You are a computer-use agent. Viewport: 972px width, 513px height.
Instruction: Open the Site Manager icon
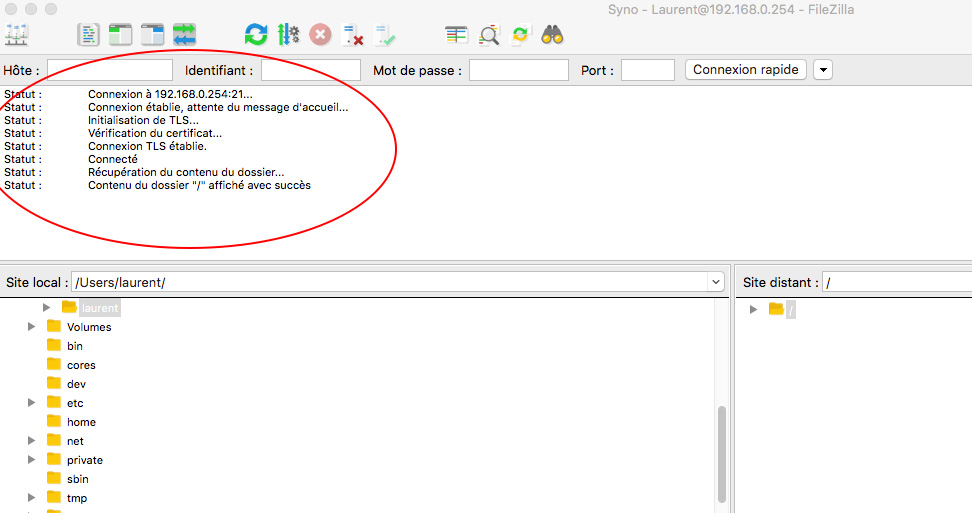[x=16, y=35]
